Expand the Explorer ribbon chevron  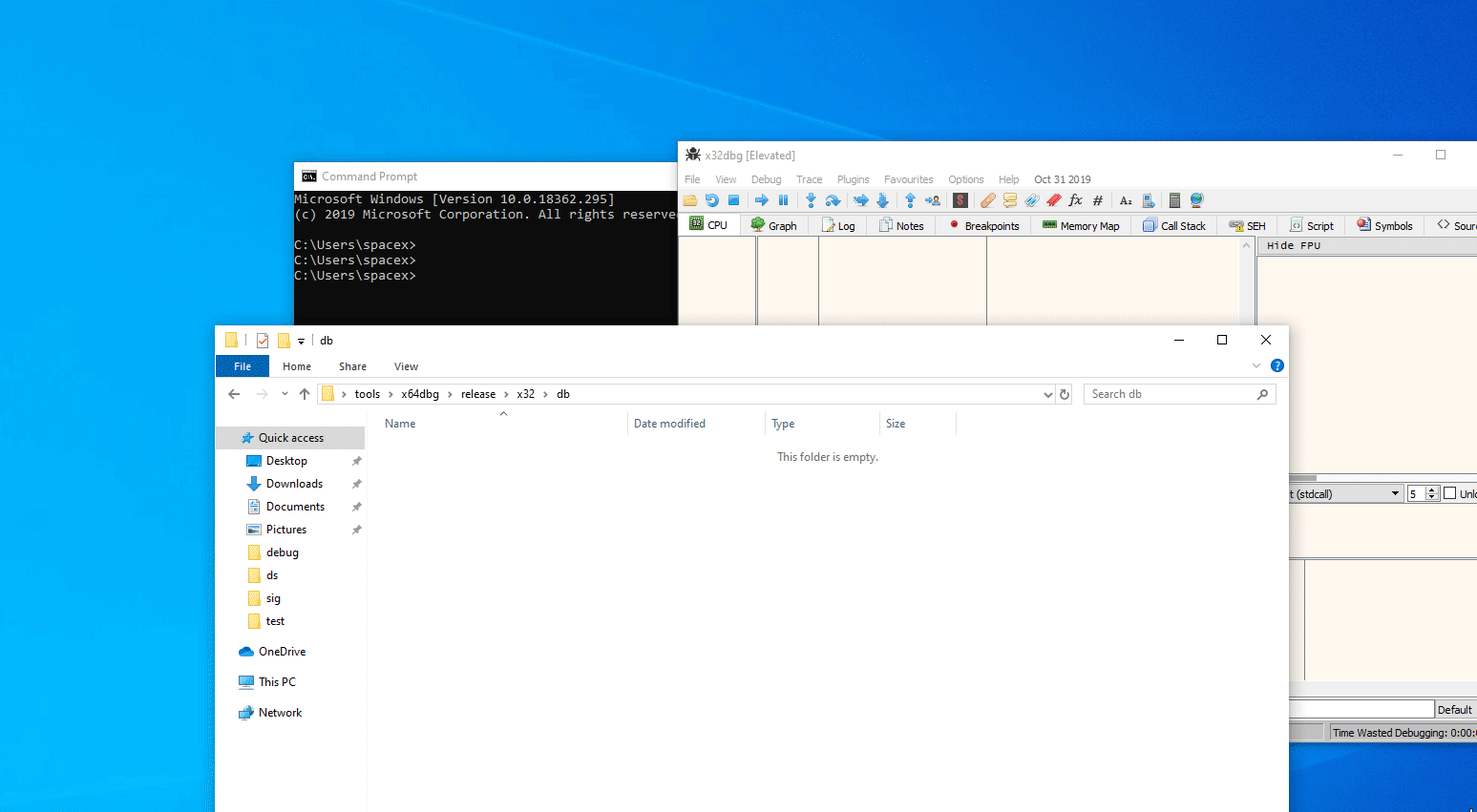(1256, 365)
